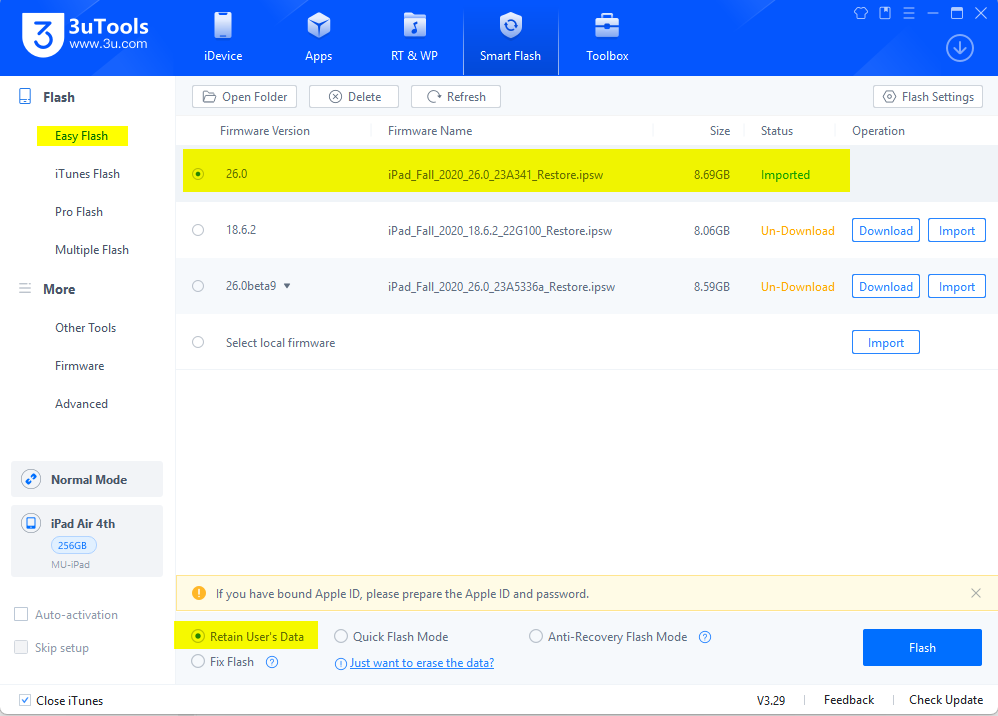998x716 pixels.
Task: Click the Feedback link
Action: pos(849,699)
